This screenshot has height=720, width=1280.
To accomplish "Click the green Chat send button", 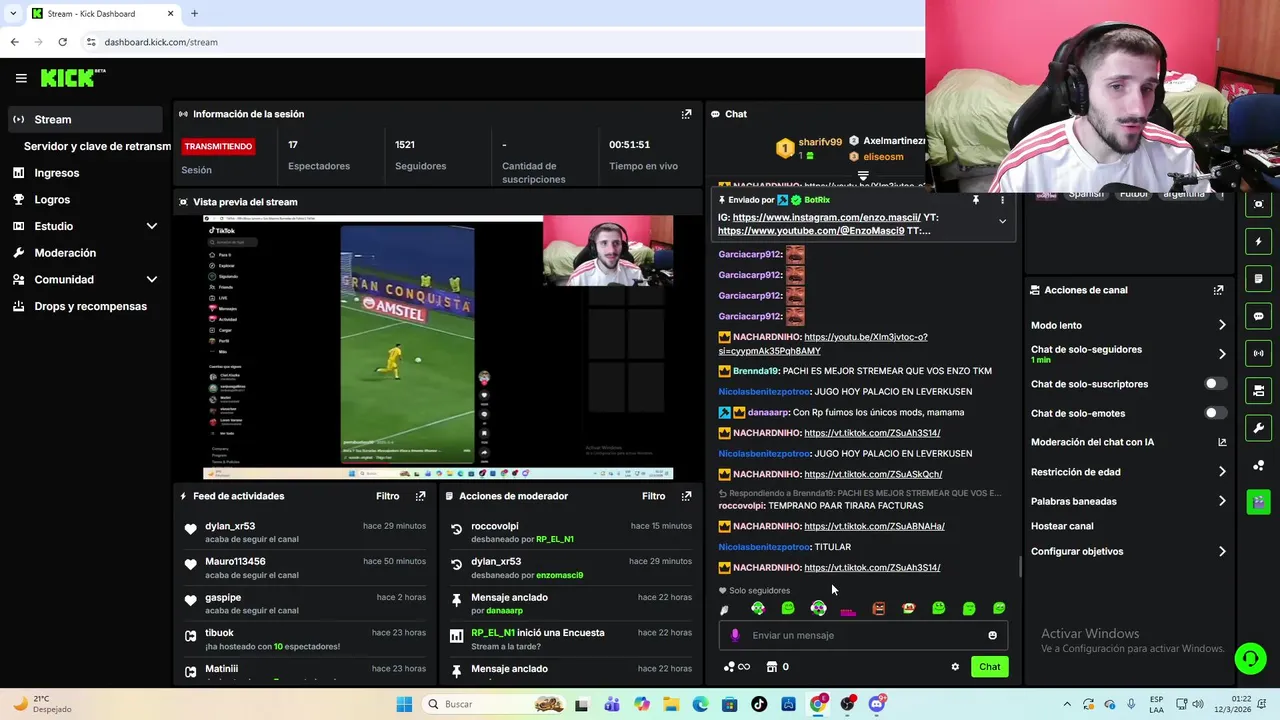I will point(989,667).
